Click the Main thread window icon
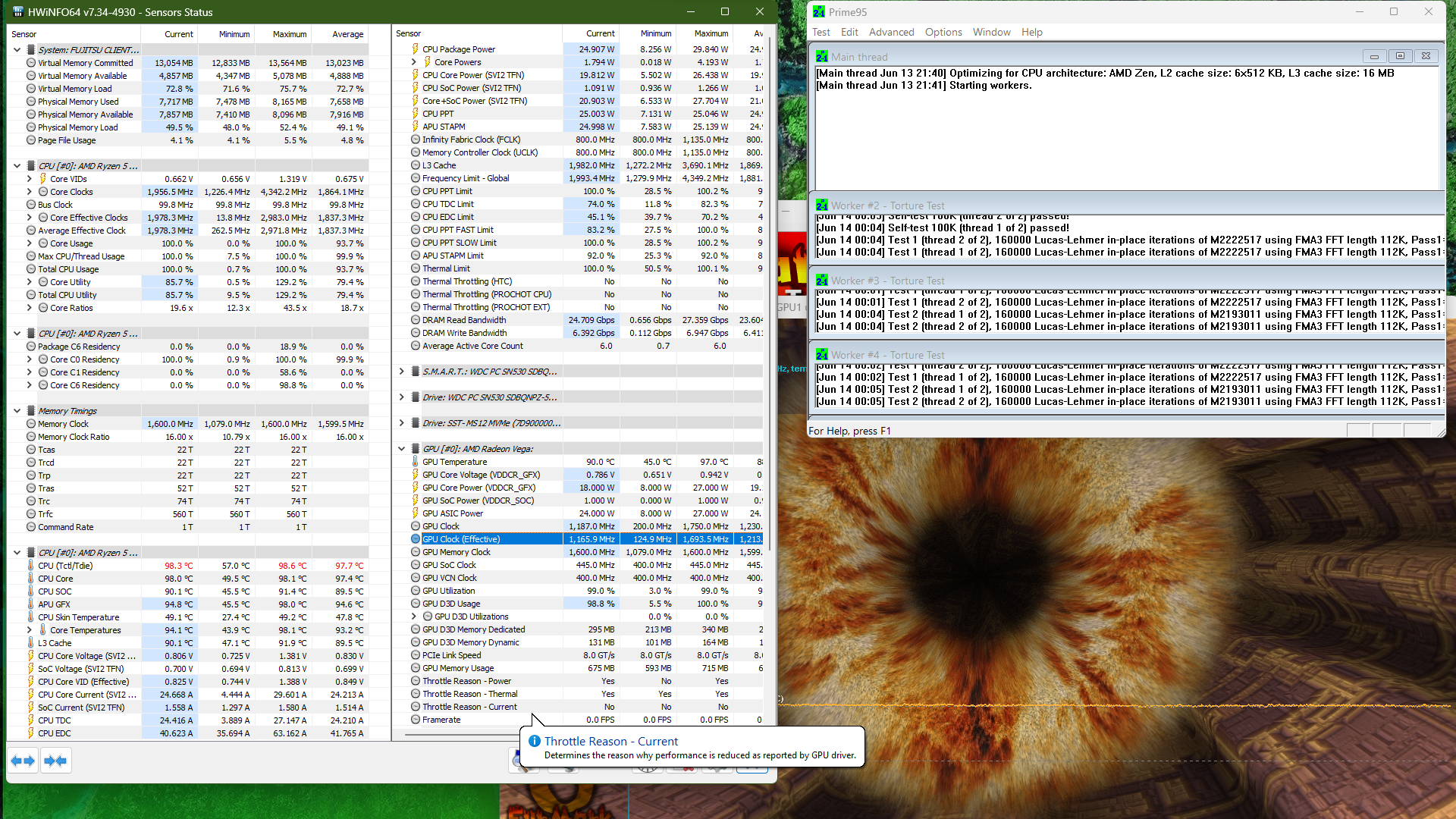 [x=822, y=57]
